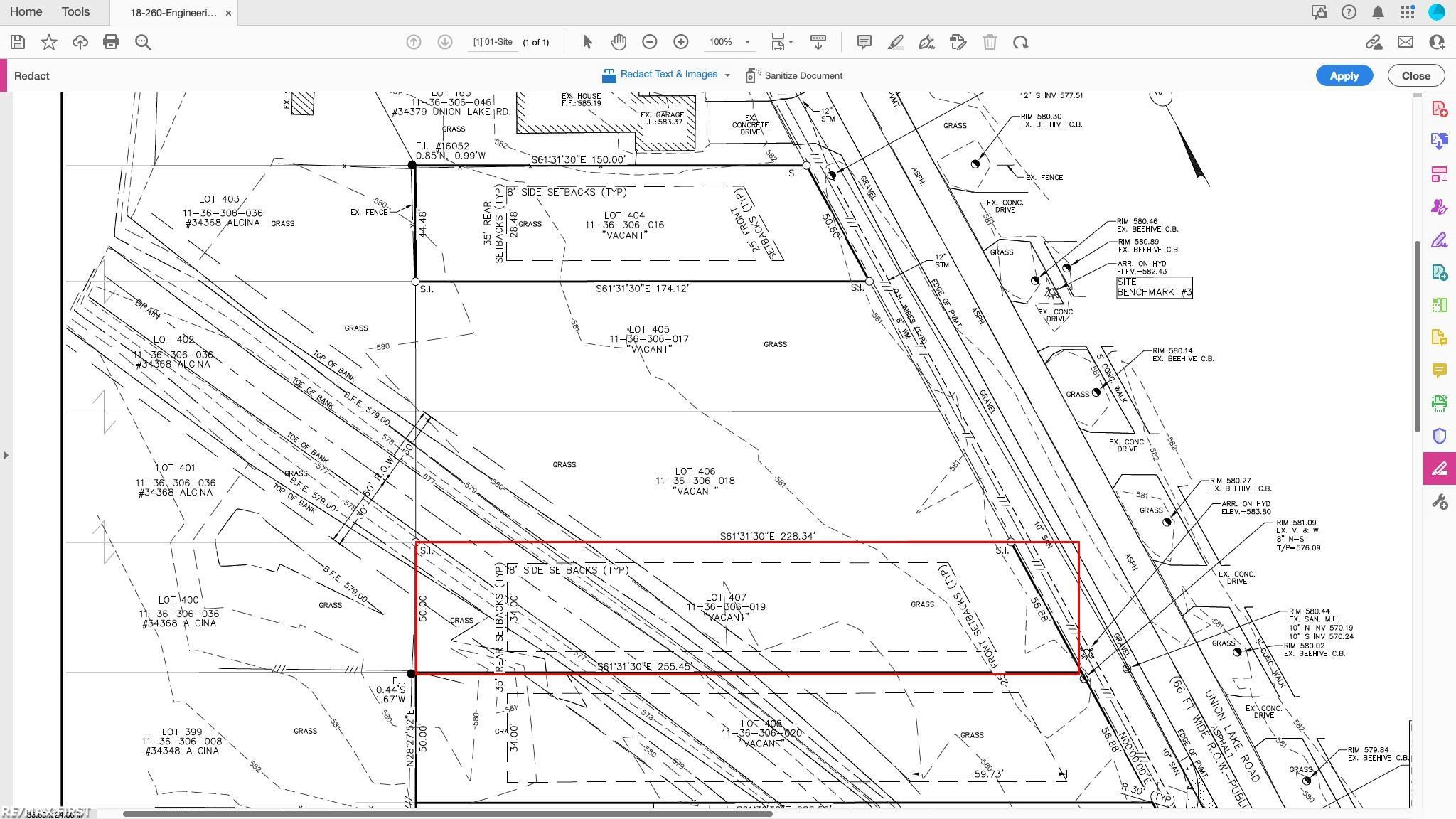Bookmark the file with the star icon
Viewport: 1456px width, 819px height.
[48, 42]
